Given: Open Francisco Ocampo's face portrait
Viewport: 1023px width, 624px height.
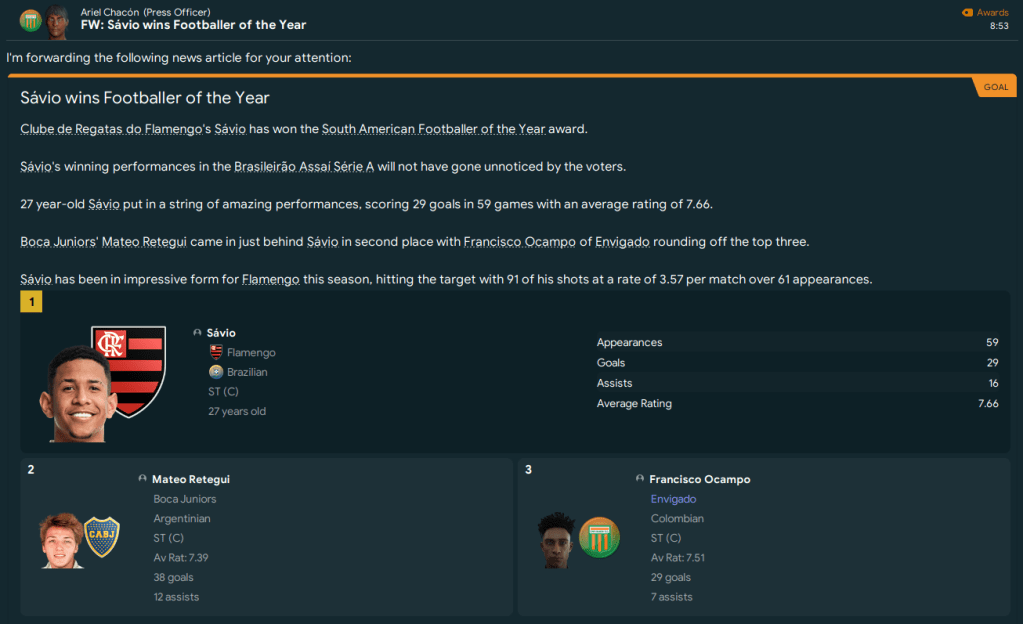Looking at the screenshot, I should coord(557,540).
